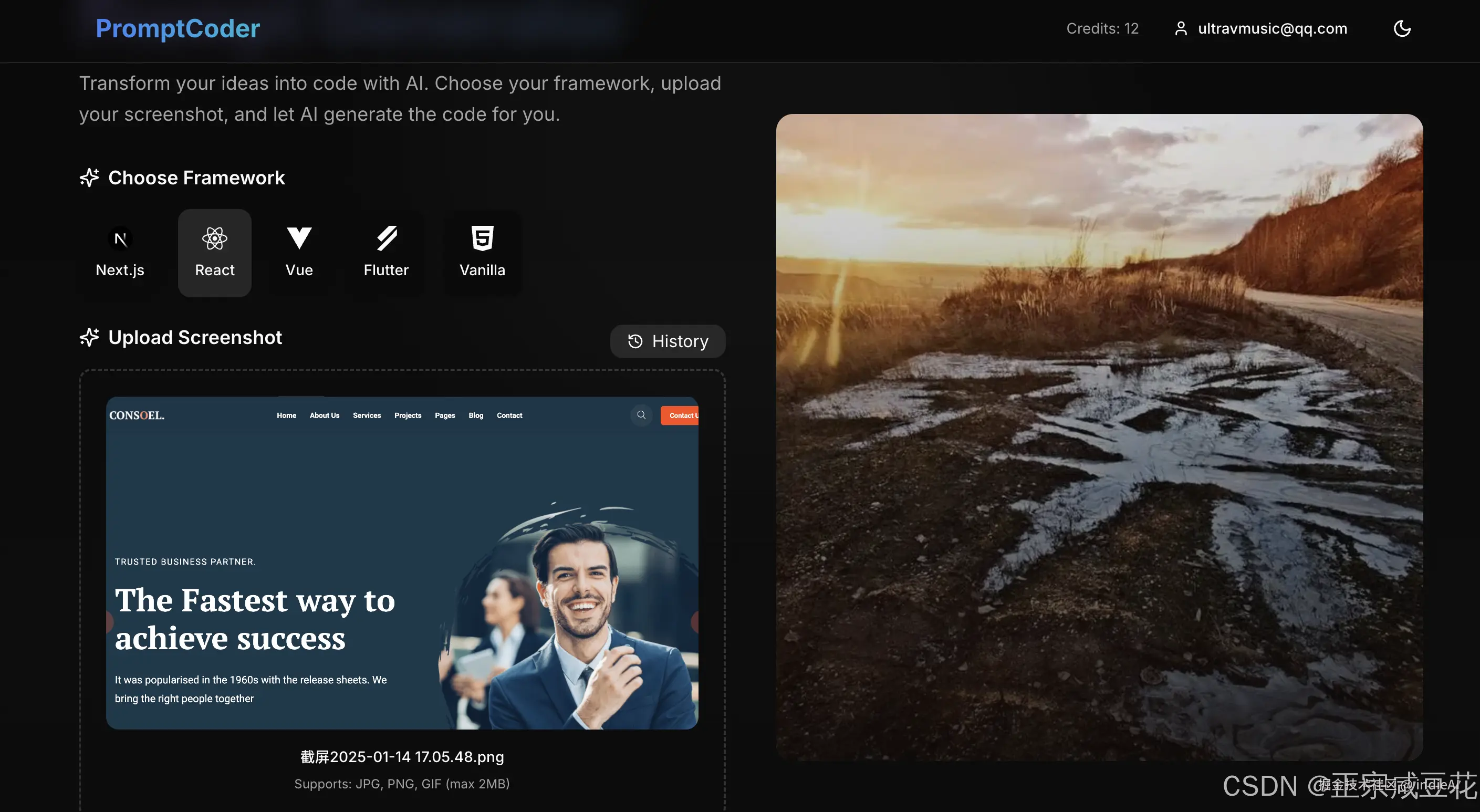
Task: Click About Us in preview navbar
Action: pyautogui.click(x=324, y=415)
